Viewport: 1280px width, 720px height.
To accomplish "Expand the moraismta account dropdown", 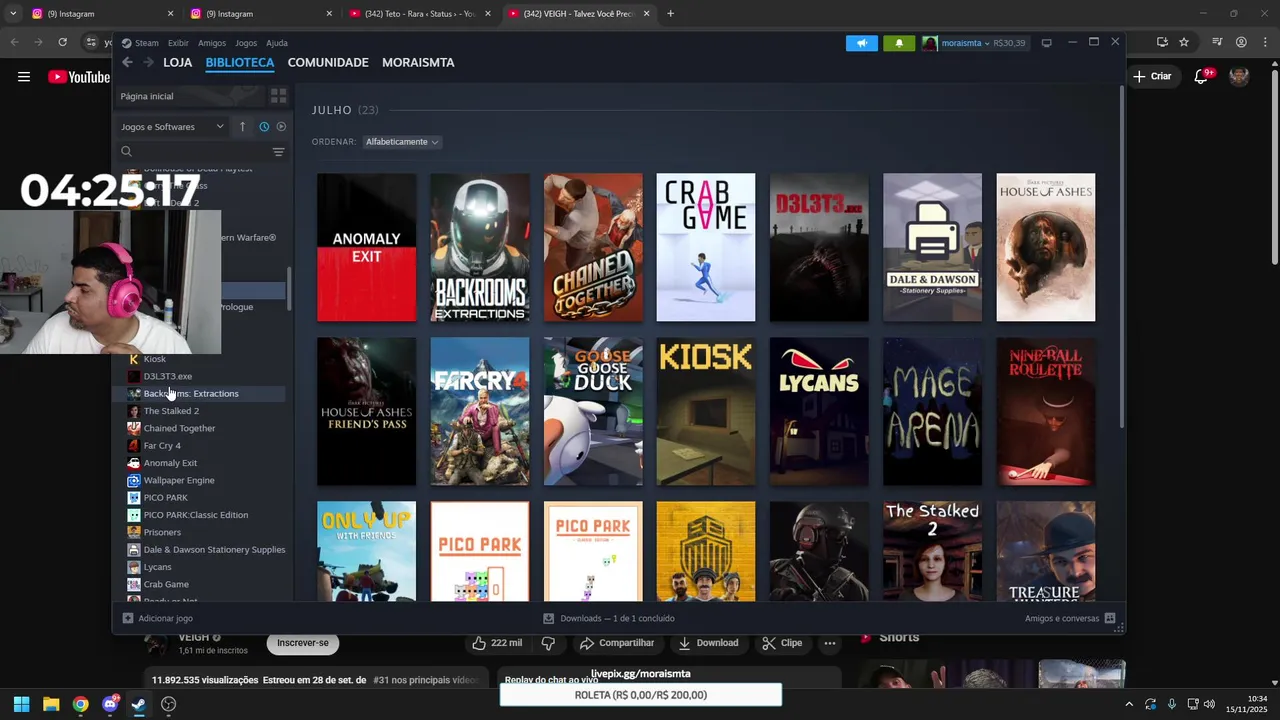I will (964, 43).
